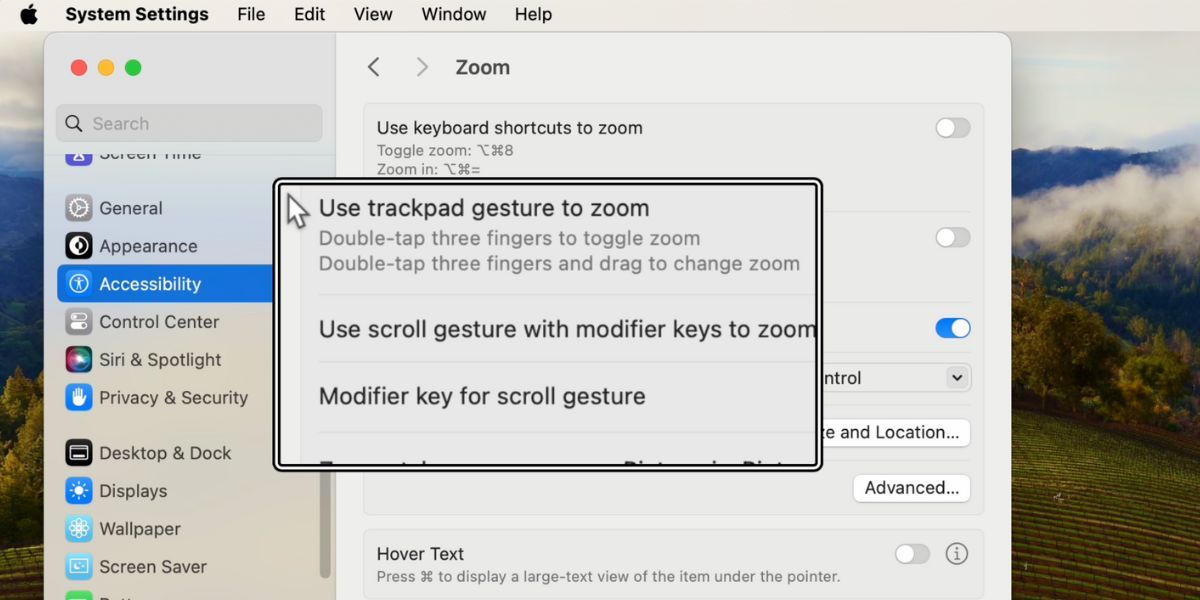Image resolution: width=1200 pixels, height=600 pixels.
Task: Go back using the back chevron
Action: [373, 66]
